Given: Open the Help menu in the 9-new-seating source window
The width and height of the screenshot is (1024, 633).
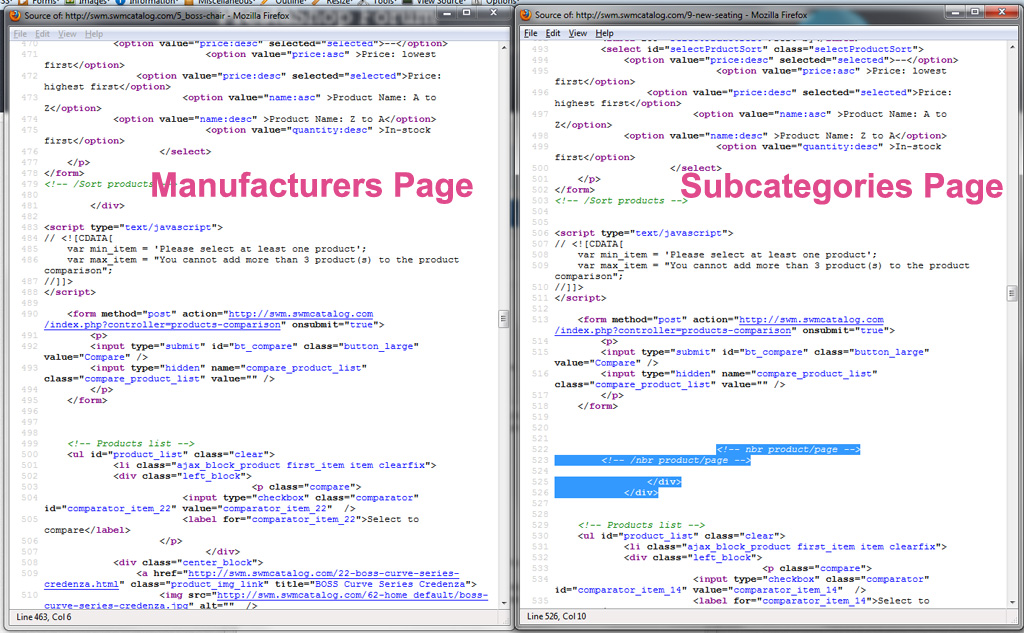Looking at the screenshot, I should coord(604,33).
